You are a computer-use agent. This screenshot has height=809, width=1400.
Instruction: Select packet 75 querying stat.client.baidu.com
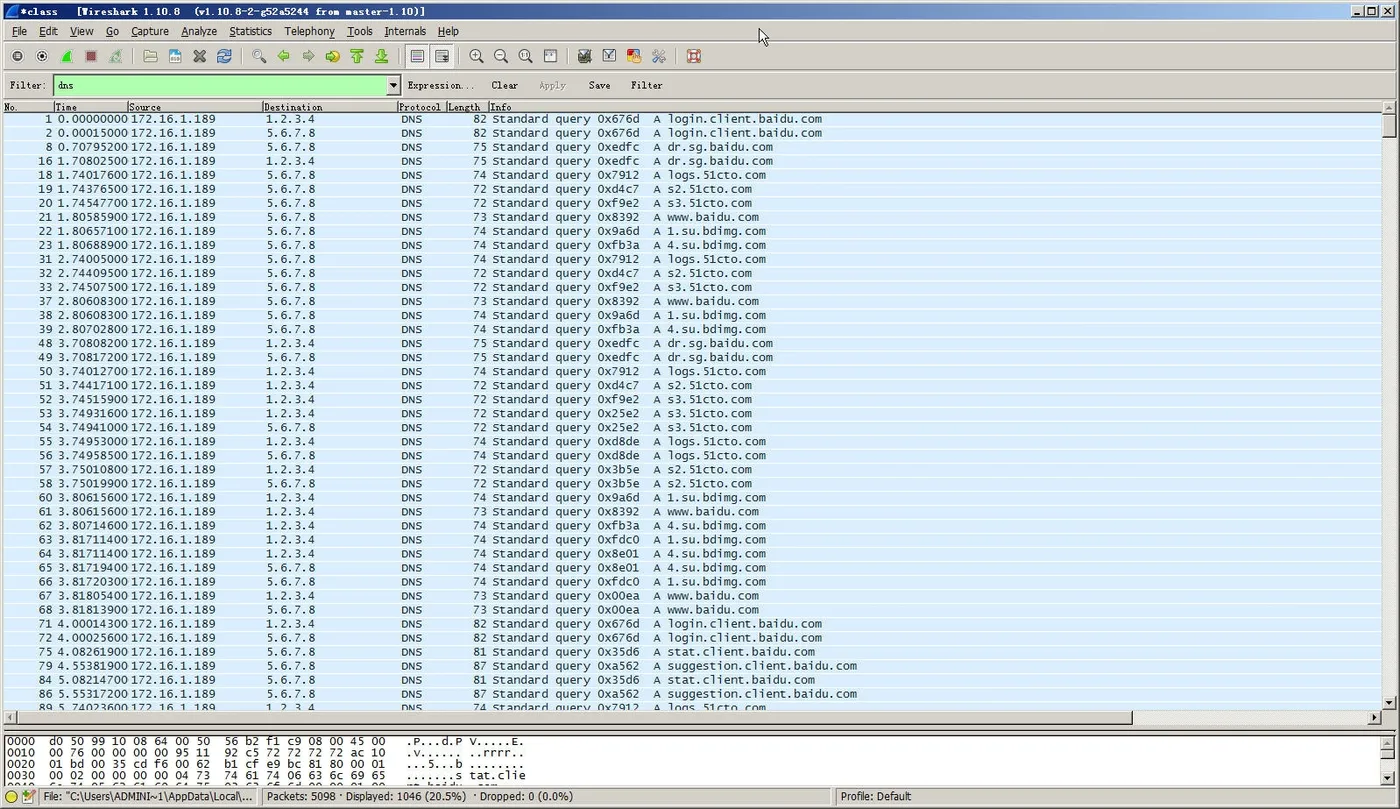pos(692,652)
